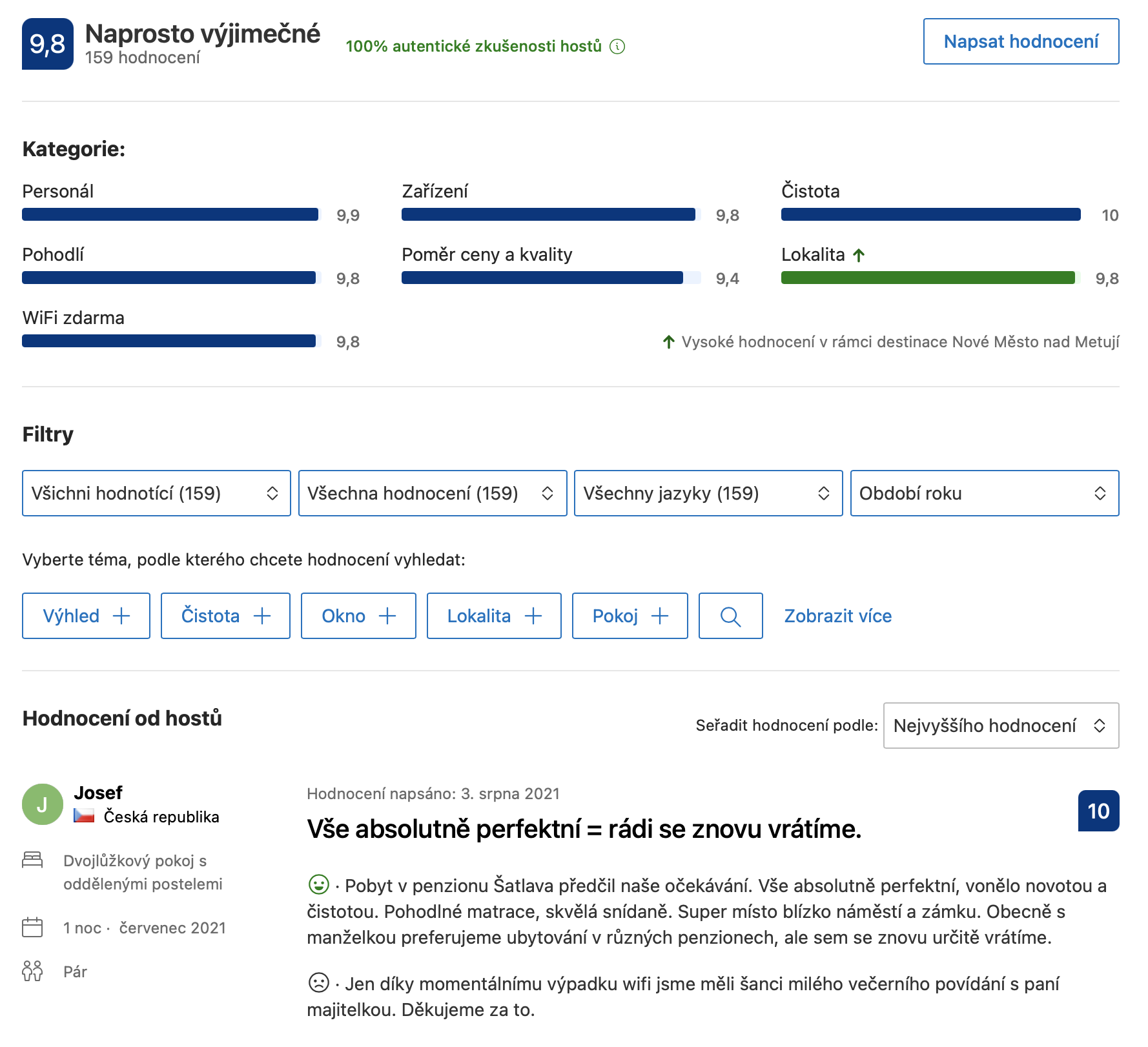Click the green Lokalita rating bar
The width and height of the screenshot is (1148, 1047).
click(x=928, y=278)
